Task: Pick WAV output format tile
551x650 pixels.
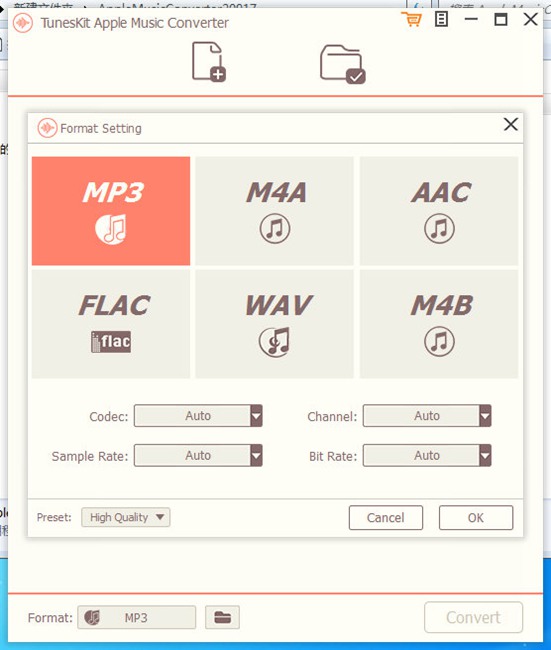Action: point(274,324)
